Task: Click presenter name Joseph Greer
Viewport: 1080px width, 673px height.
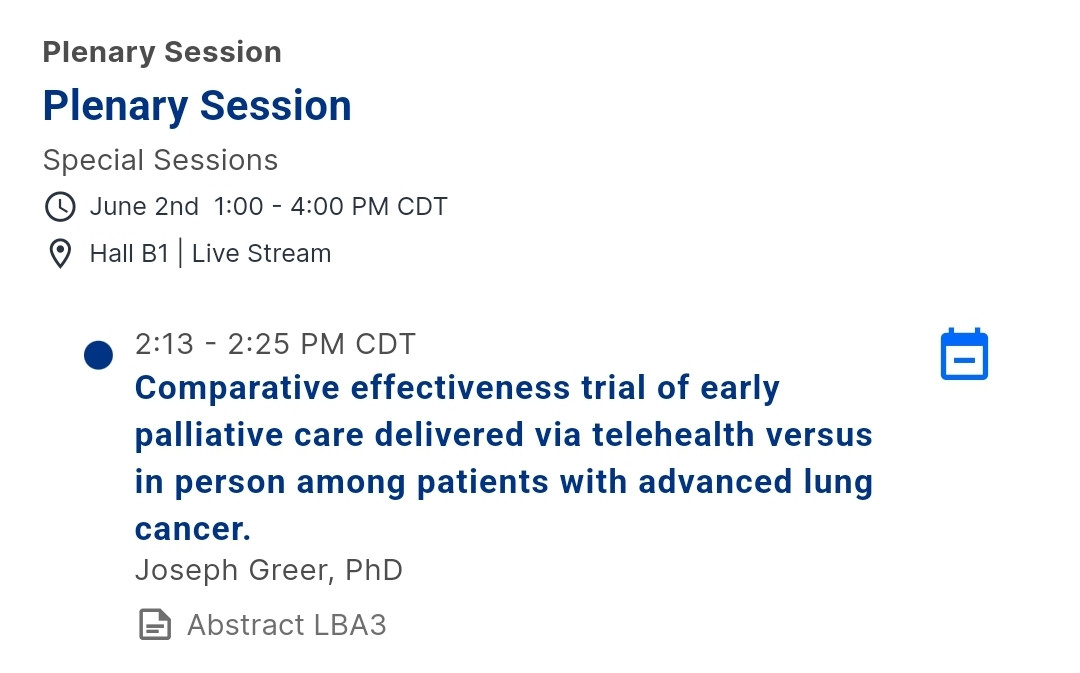Action: tap(233, 570)
